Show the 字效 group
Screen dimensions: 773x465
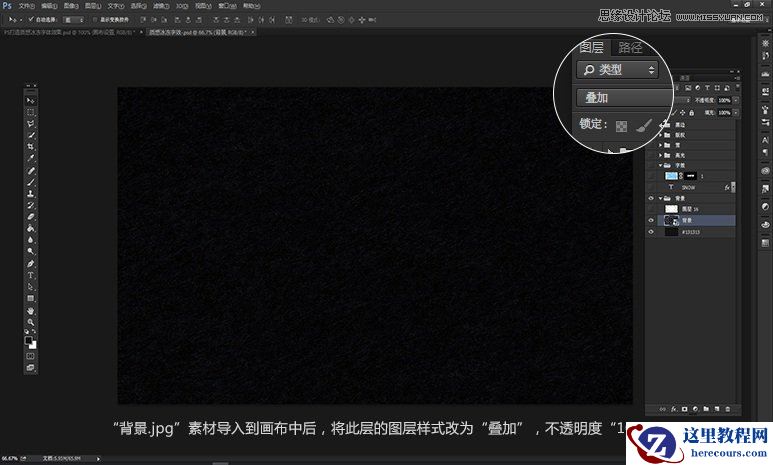(651, 165)
